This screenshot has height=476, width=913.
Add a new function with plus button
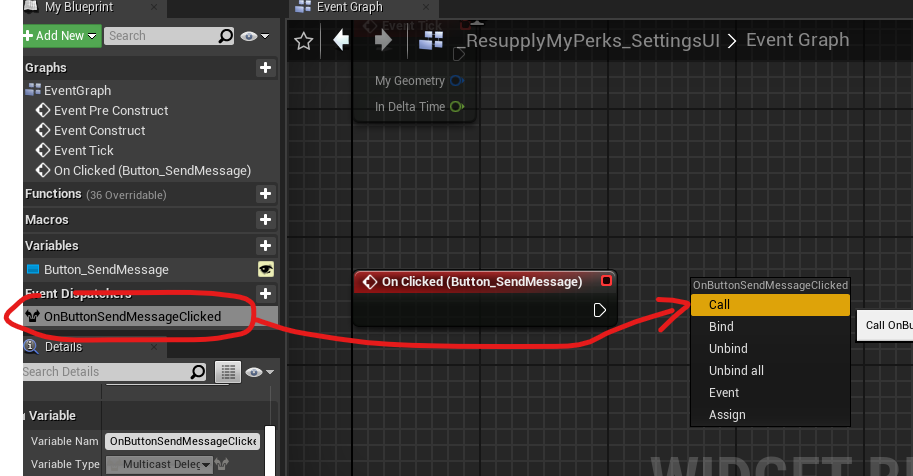[265, 193]
